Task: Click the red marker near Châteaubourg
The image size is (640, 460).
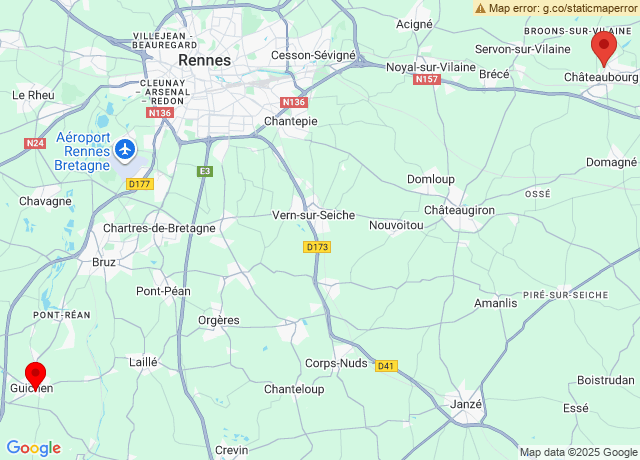Action: point(604,48)
